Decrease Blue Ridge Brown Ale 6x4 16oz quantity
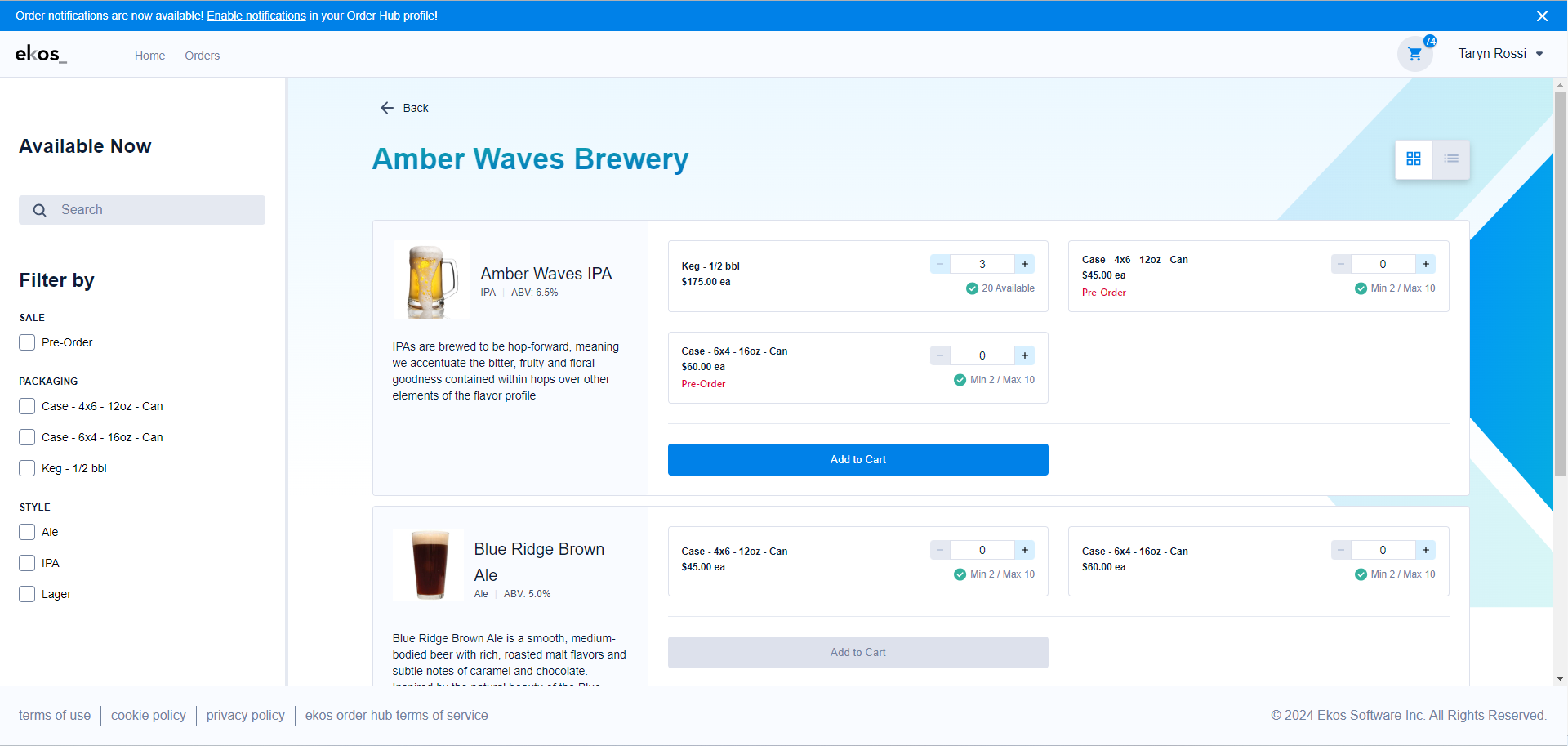The height and width of the screenshot is (746, 1568). click(1341, 550)
